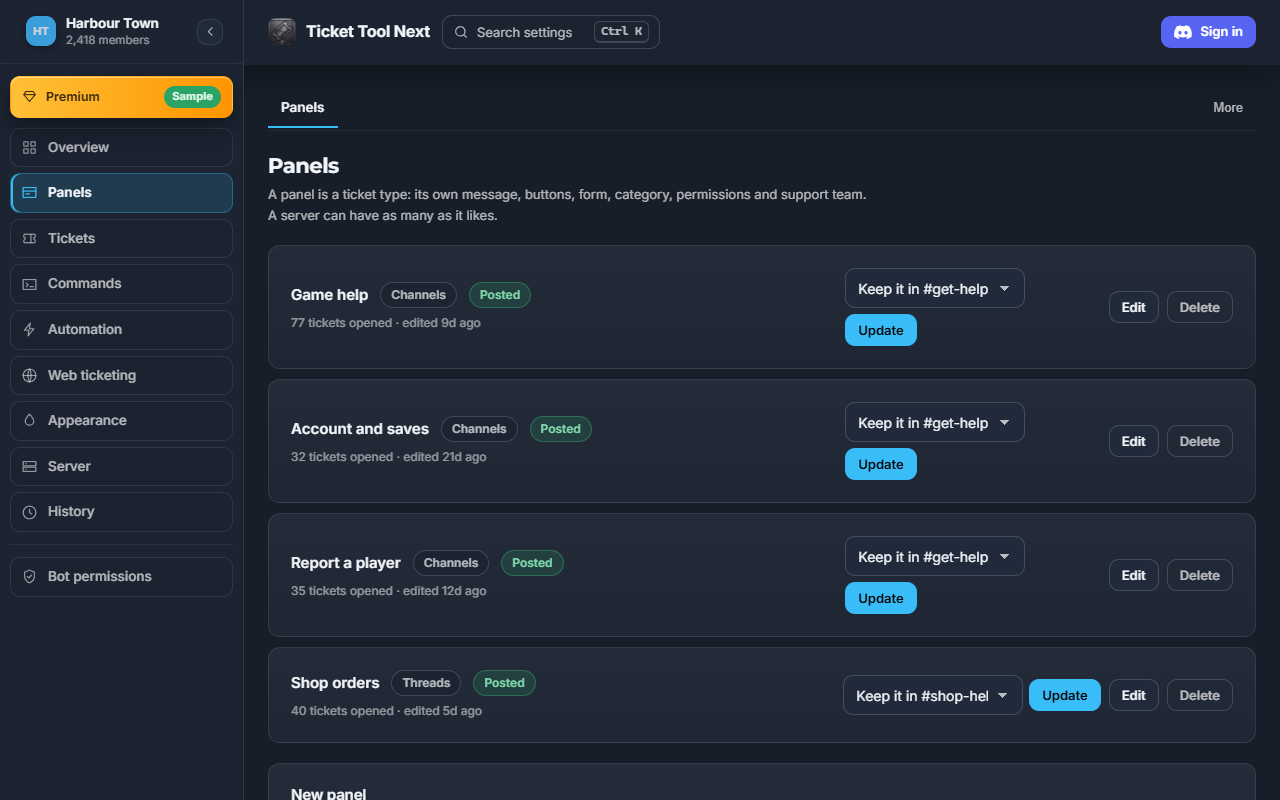Delete the Account and saves panel
This screenshot has width=1280, height=800.
tap(1200, 441)
